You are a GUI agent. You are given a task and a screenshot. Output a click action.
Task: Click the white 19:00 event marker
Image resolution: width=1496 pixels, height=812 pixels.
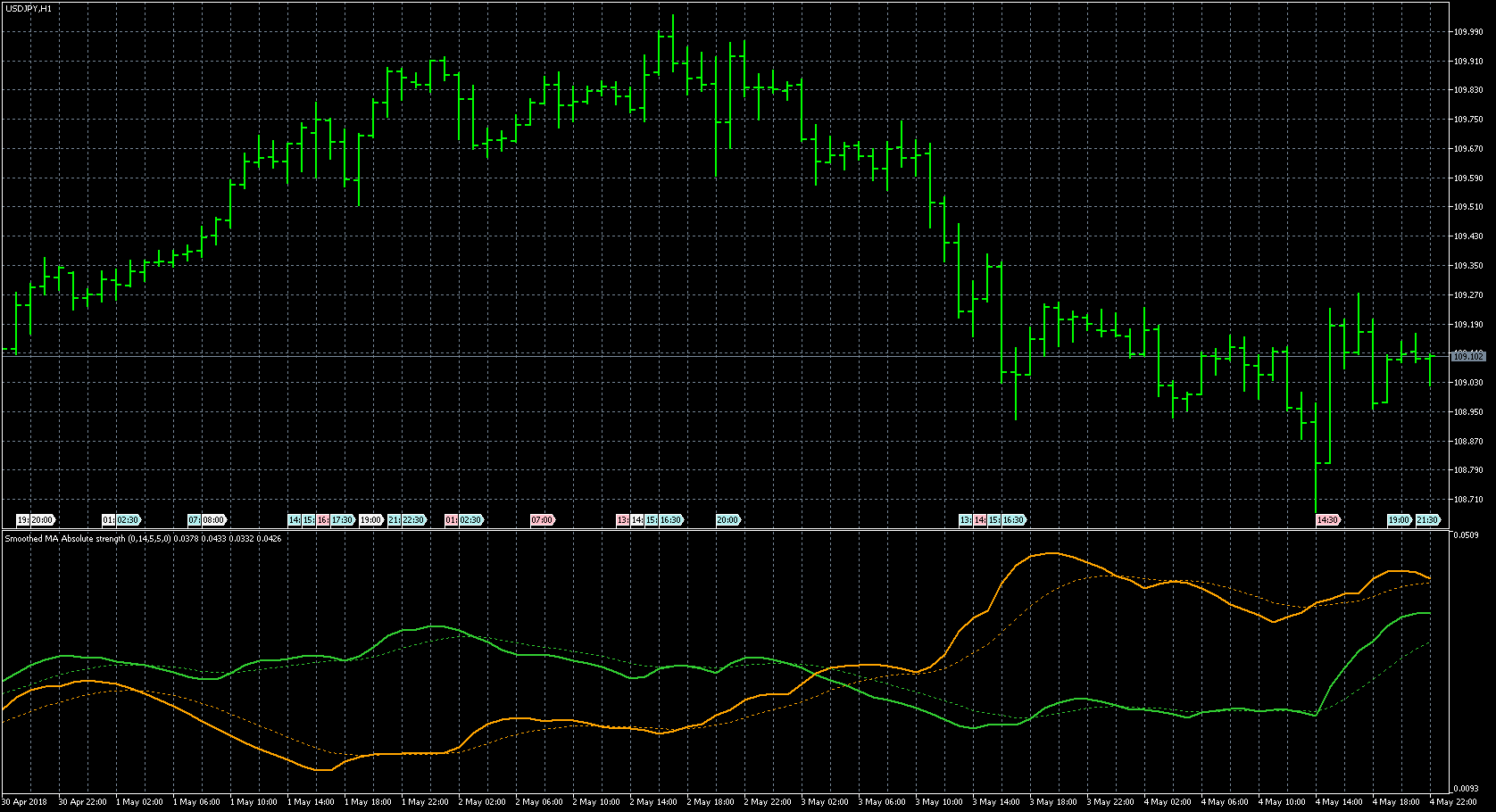[x=371, y=520]
